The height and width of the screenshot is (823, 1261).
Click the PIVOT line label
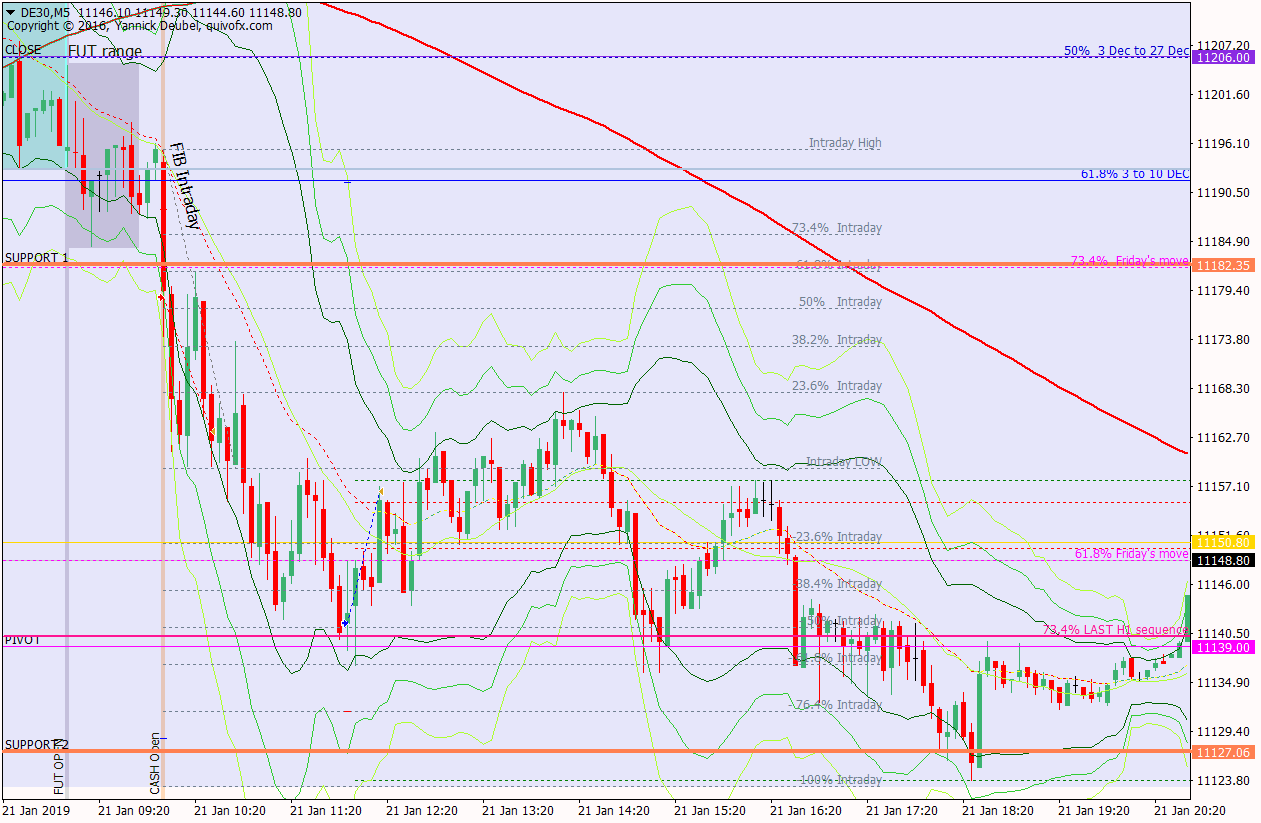[x=23, y=639]
